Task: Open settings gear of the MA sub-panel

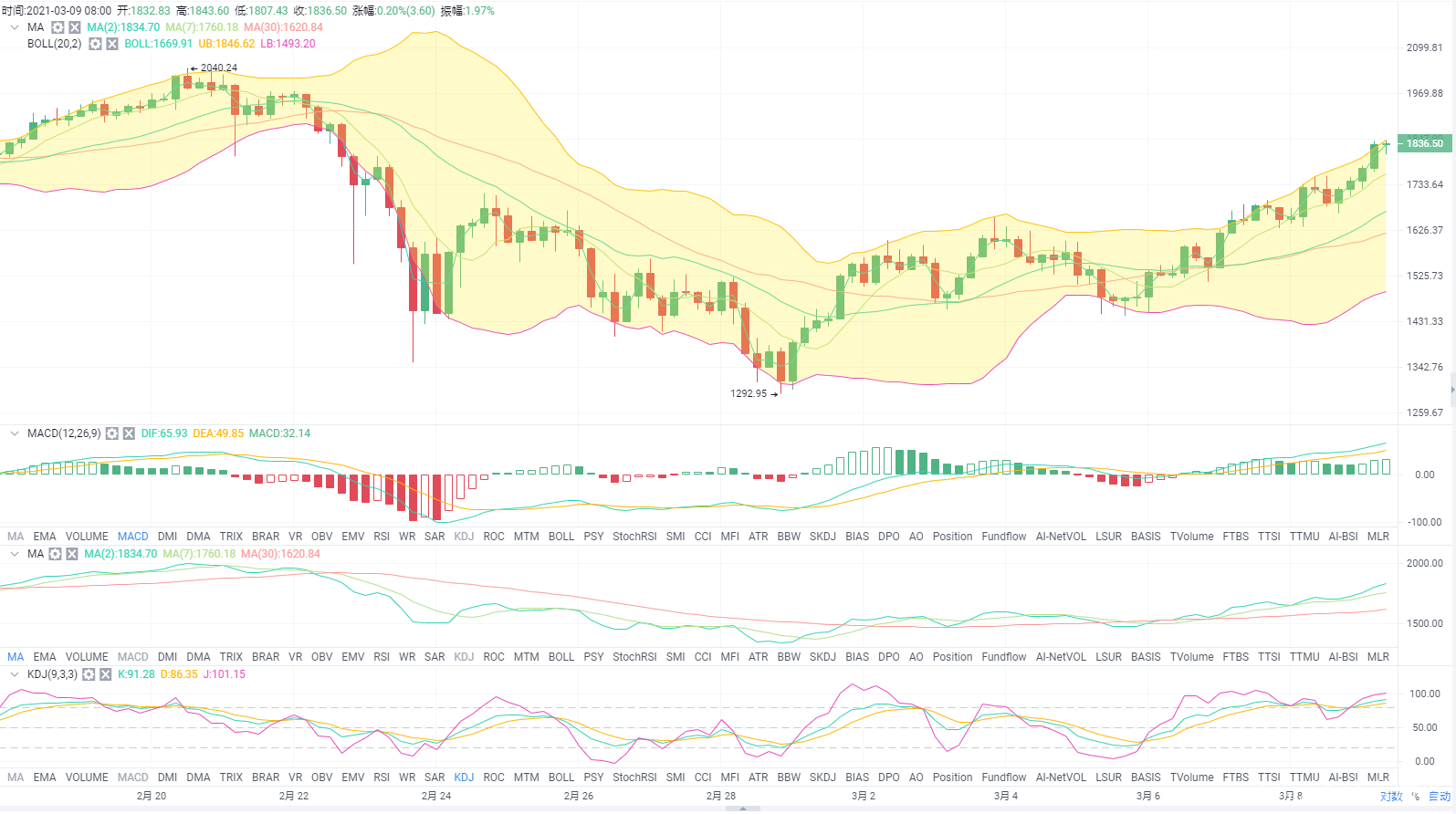Action: tap(55, 554)
